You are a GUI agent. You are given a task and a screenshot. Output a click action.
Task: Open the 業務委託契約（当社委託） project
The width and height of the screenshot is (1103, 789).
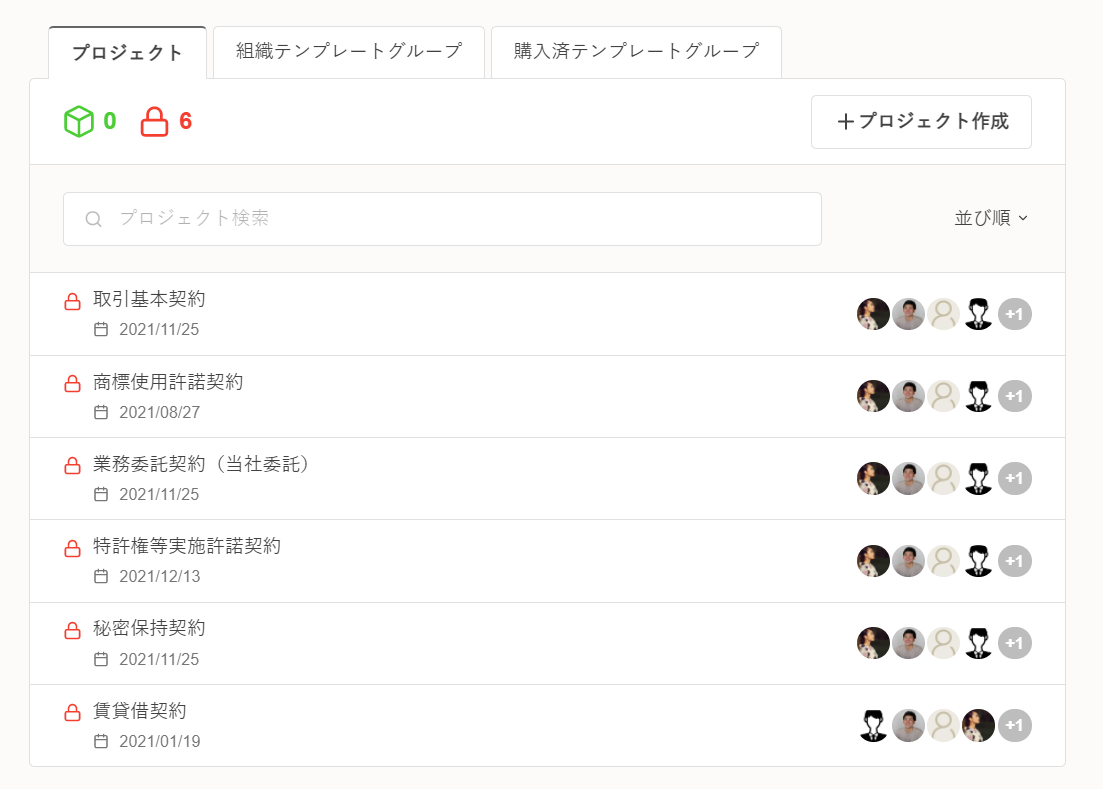(202, 465)
